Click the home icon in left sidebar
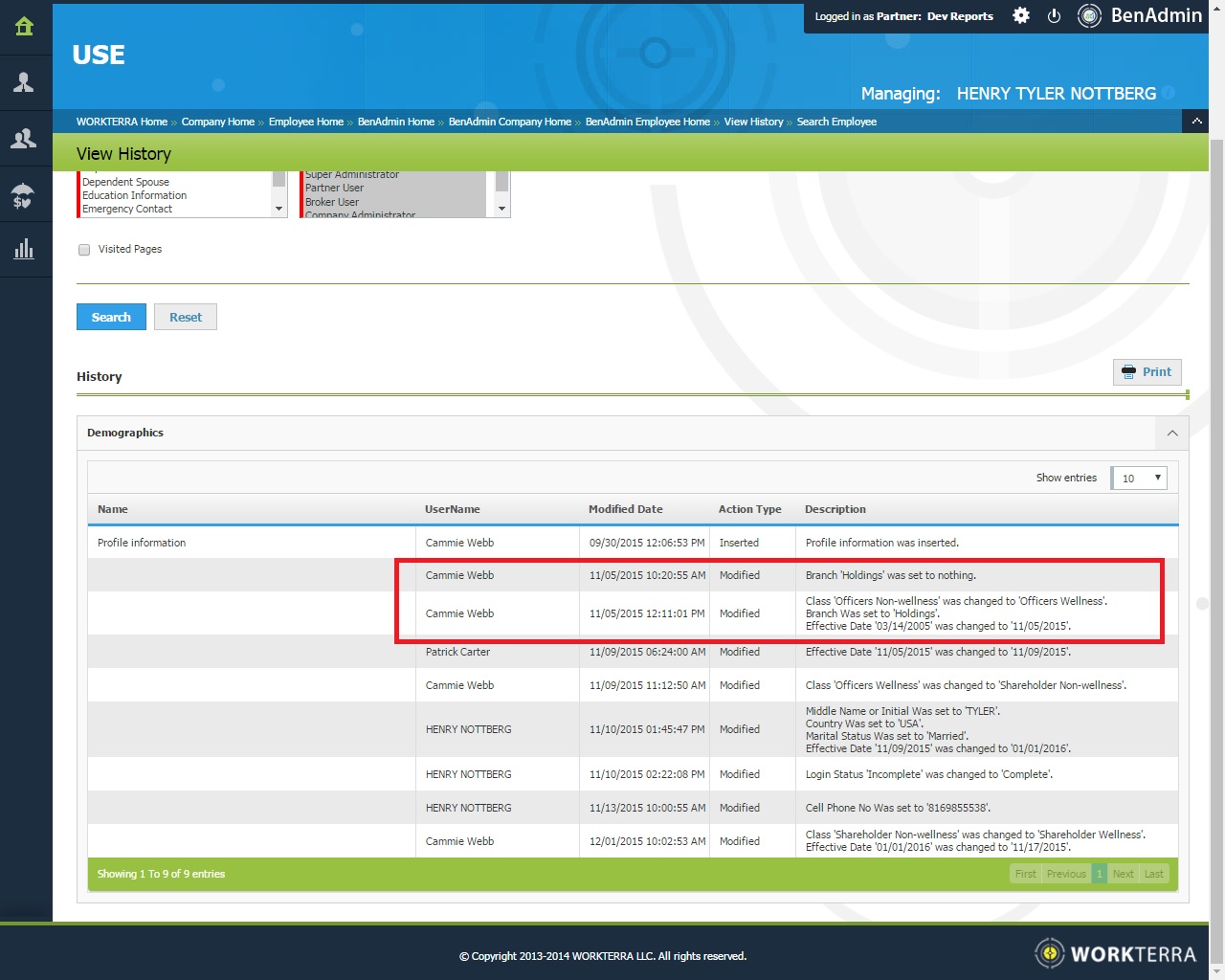This screenshot has height=980, width=1225. click(x=25, y=27)
